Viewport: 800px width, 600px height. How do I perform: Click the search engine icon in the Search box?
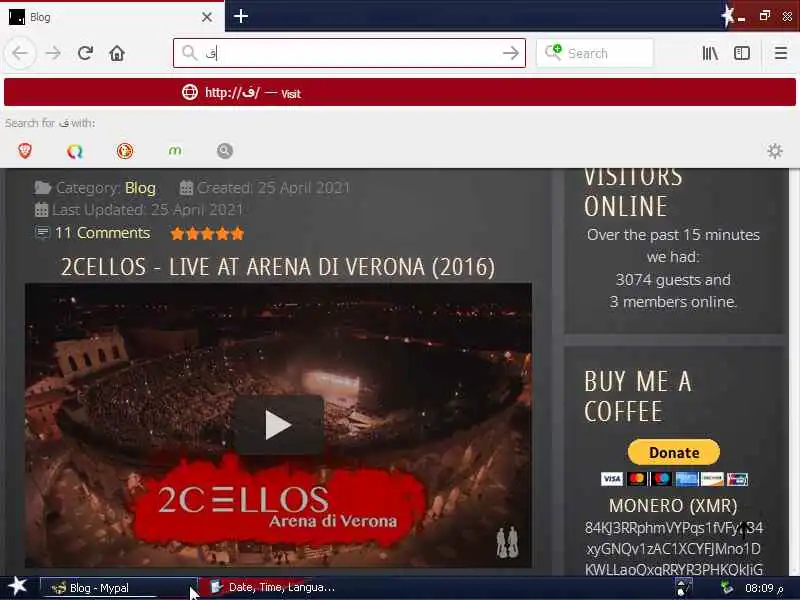(553, 52)
